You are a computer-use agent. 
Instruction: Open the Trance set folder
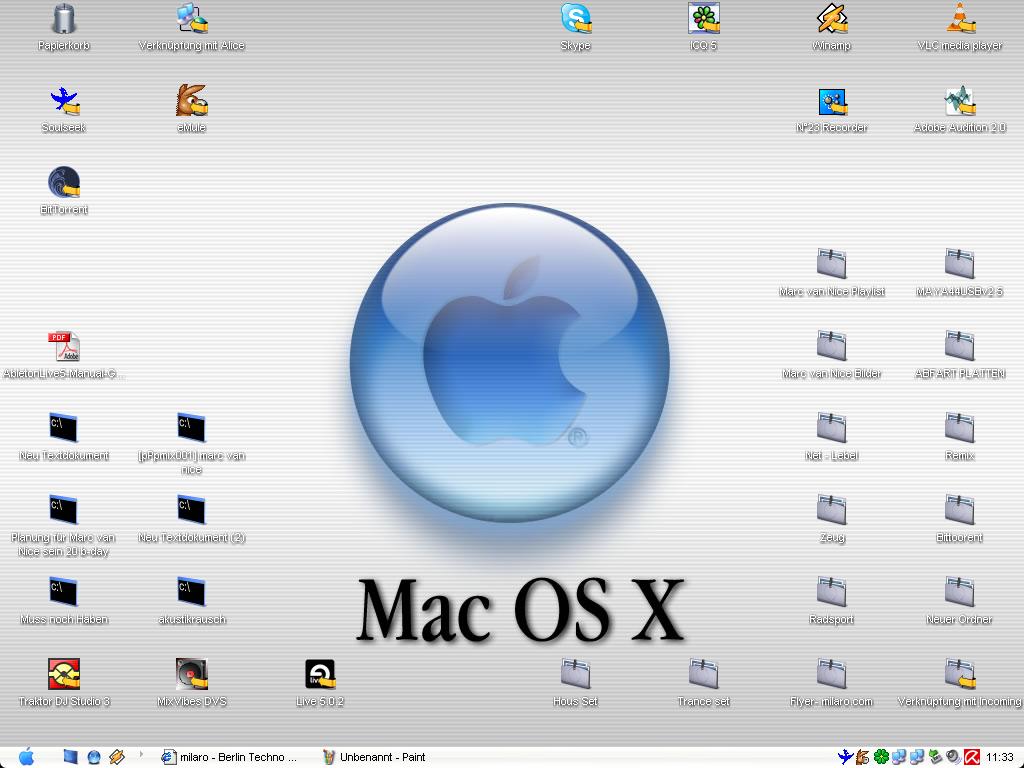pyautogui.click(x=703, y=675)
